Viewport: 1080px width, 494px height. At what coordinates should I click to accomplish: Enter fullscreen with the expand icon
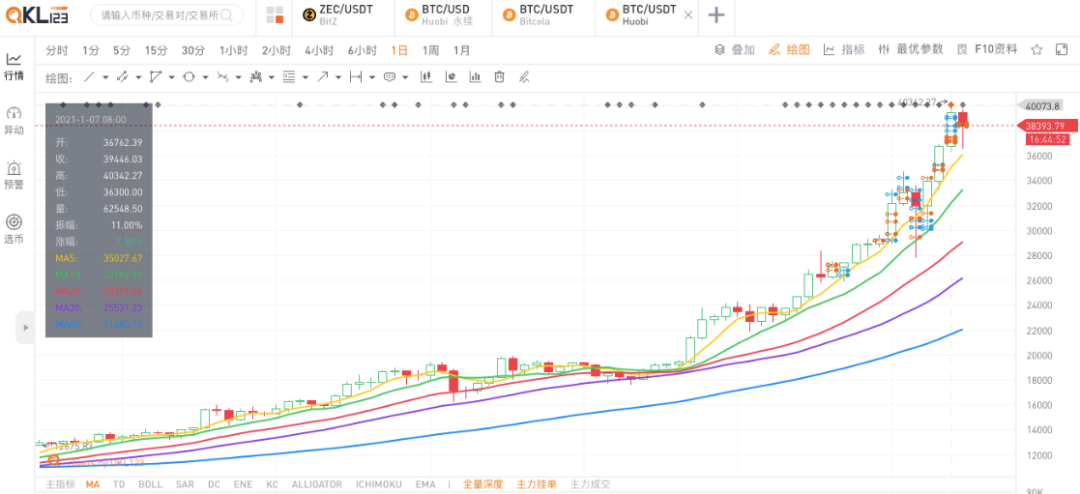tap(1061, 50)
